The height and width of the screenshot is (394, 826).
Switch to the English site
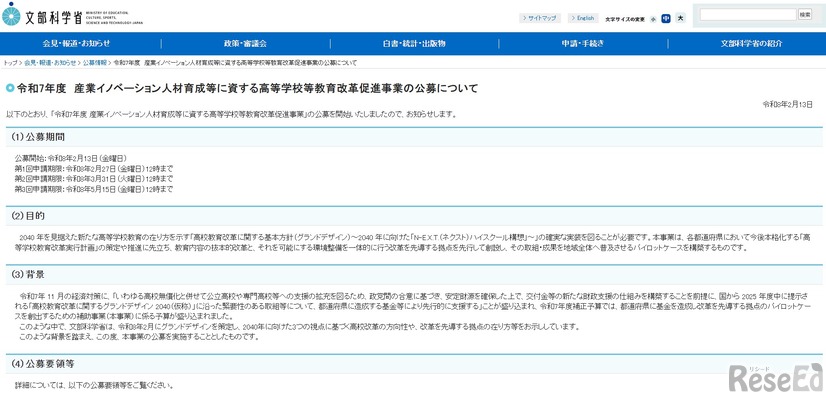[x=583, y=18]
